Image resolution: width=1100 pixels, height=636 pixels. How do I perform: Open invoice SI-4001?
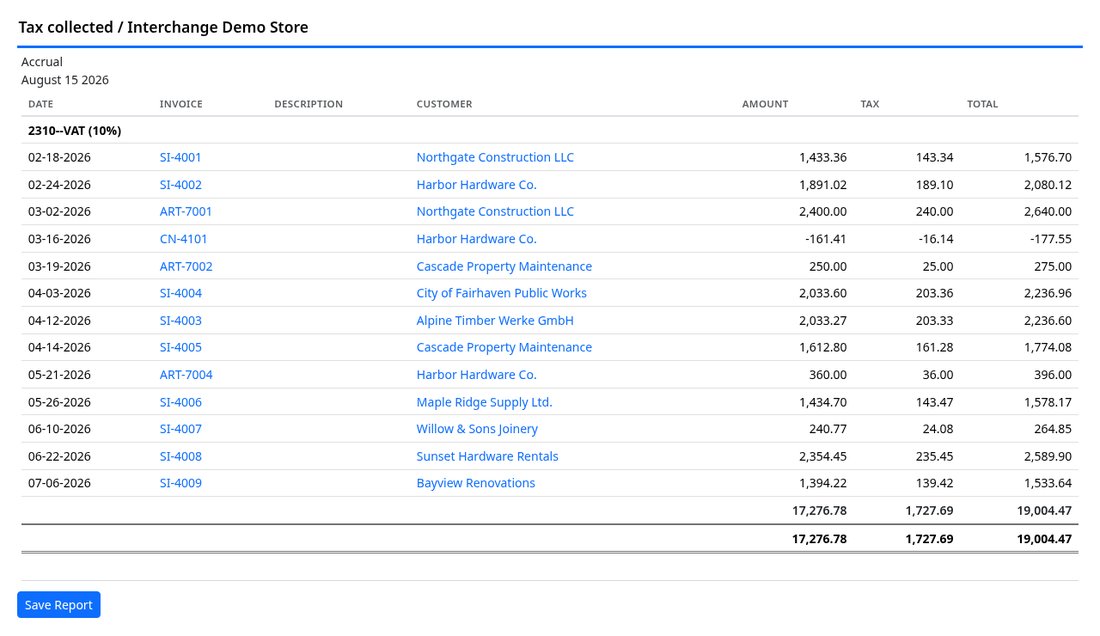[x=180, y=157]
